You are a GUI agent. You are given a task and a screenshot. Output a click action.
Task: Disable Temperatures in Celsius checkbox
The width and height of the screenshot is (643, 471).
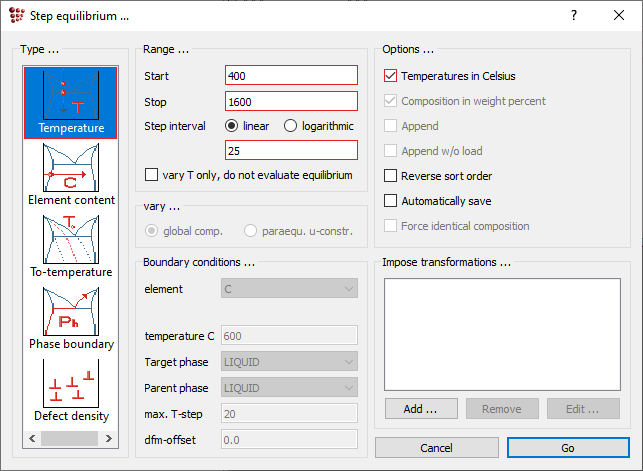pyautogui.click(x=391, y=75)
